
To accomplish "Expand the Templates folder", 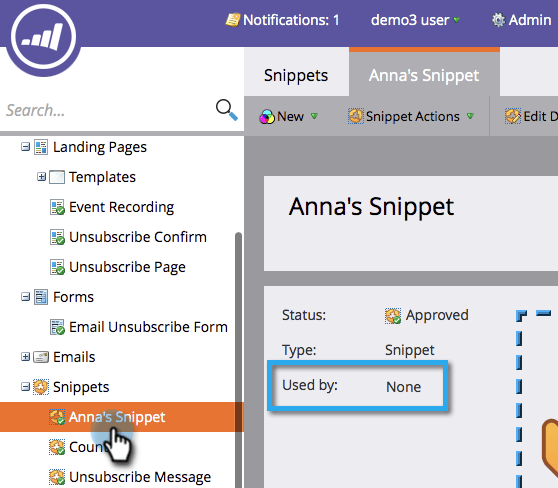I will pyautogui.click(x=41, y=177).
